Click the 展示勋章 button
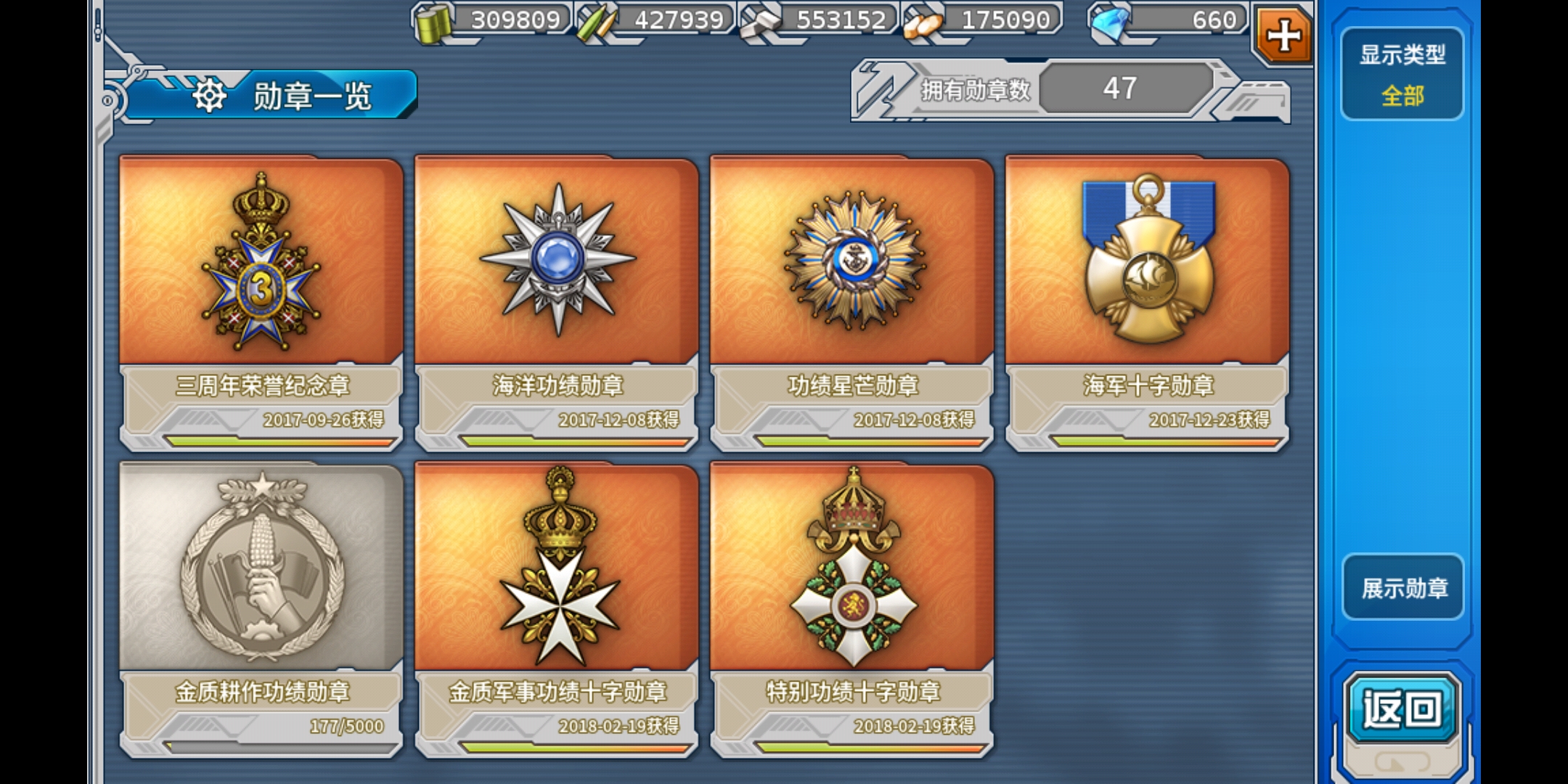The height and width of the screenshot is (784, 1568). click(1403, 587)
